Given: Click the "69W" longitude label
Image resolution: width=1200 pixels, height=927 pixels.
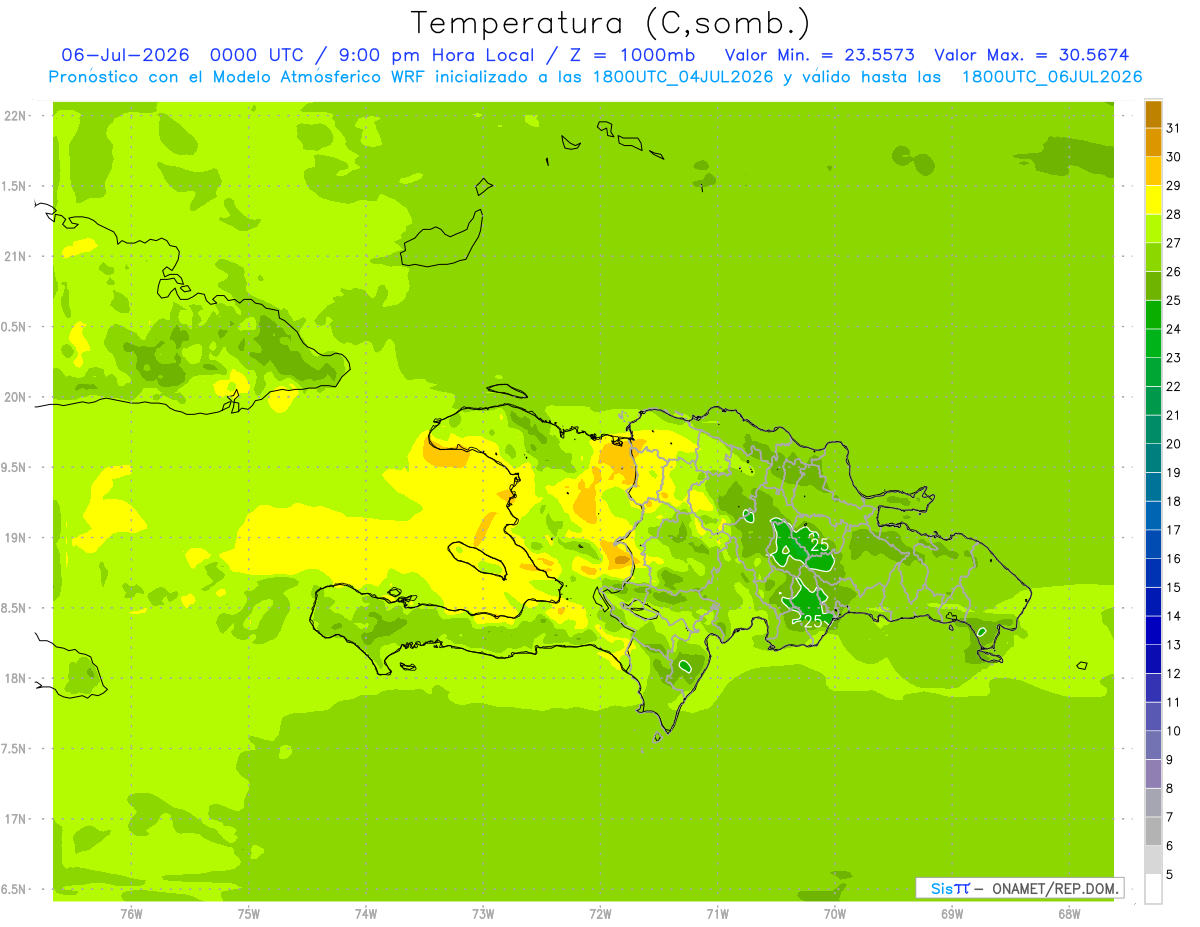Looking at the screenshot, I should (x=952, y=913).
